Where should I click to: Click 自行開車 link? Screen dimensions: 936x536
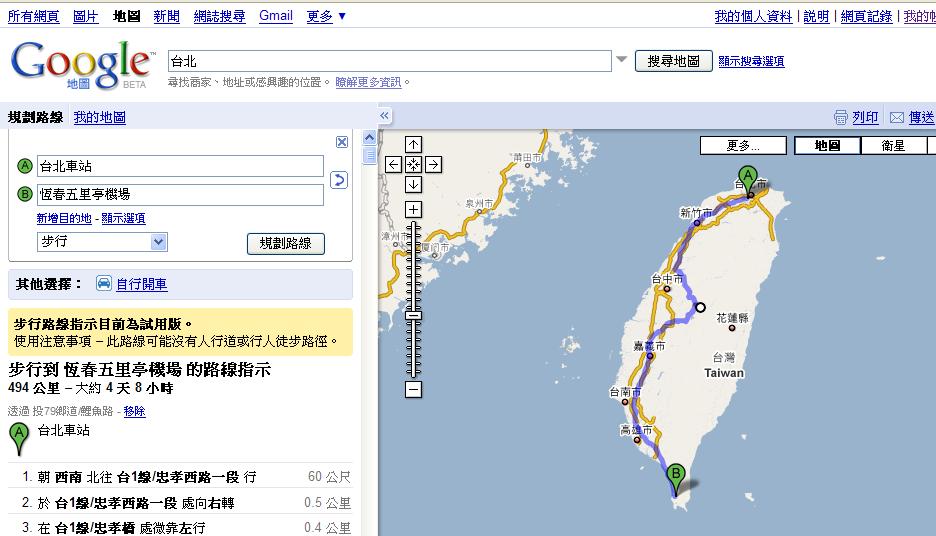point(141,284)
